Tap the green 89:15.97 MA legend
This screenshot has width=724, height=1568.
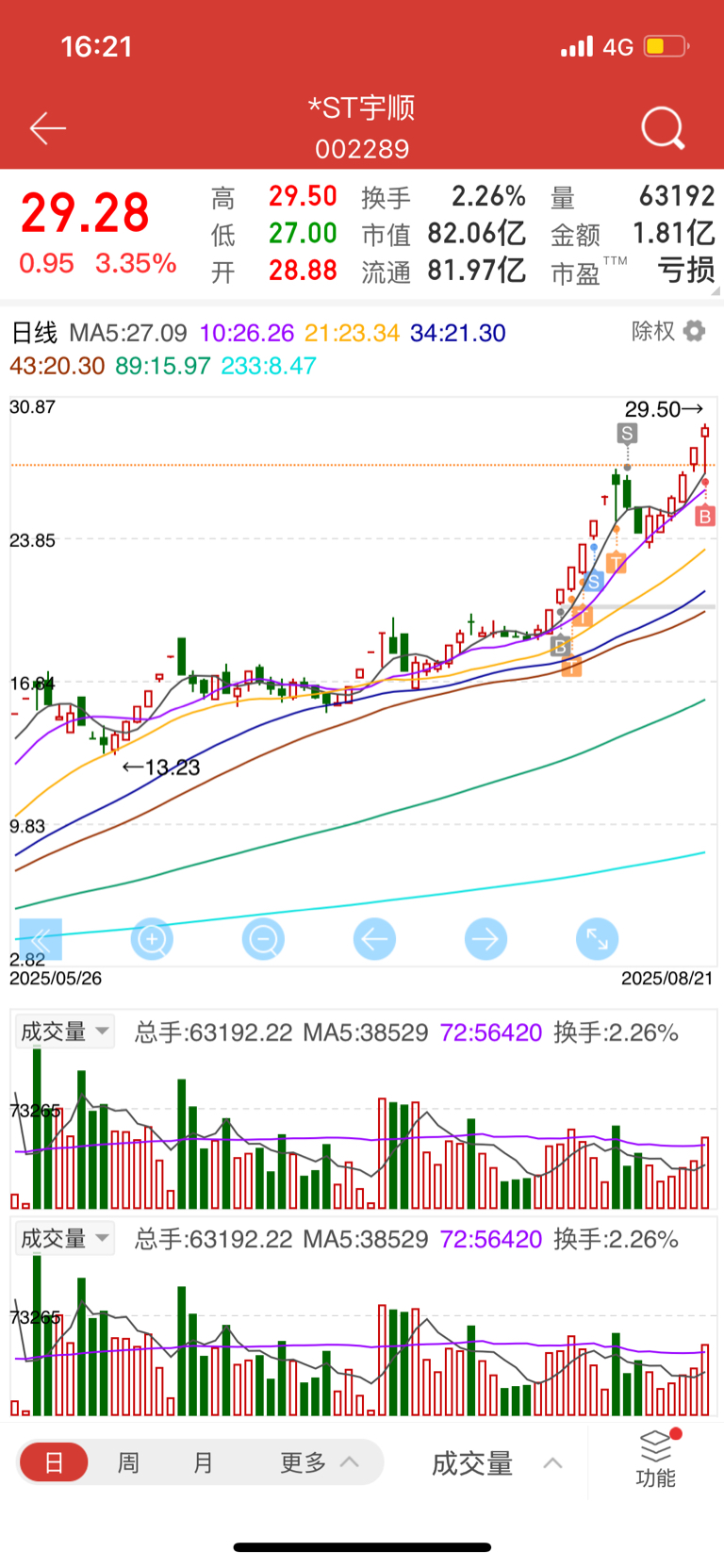point(163,366)
